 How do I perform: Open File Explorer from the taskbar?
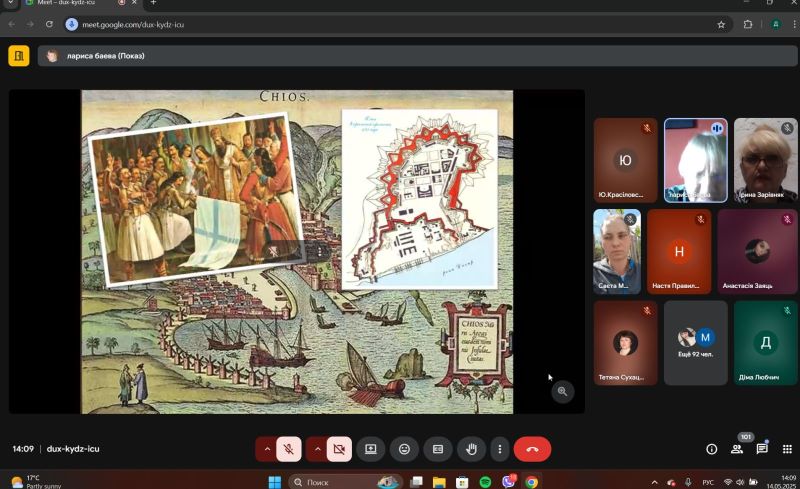[439, 482]
